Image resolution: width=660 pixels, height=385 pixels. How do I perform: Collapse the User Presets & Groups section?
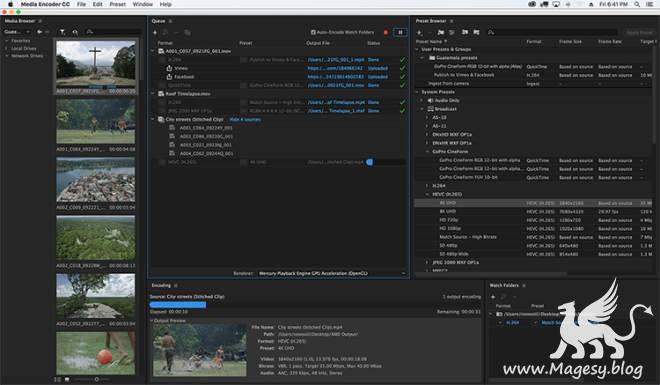pos(418,49)
